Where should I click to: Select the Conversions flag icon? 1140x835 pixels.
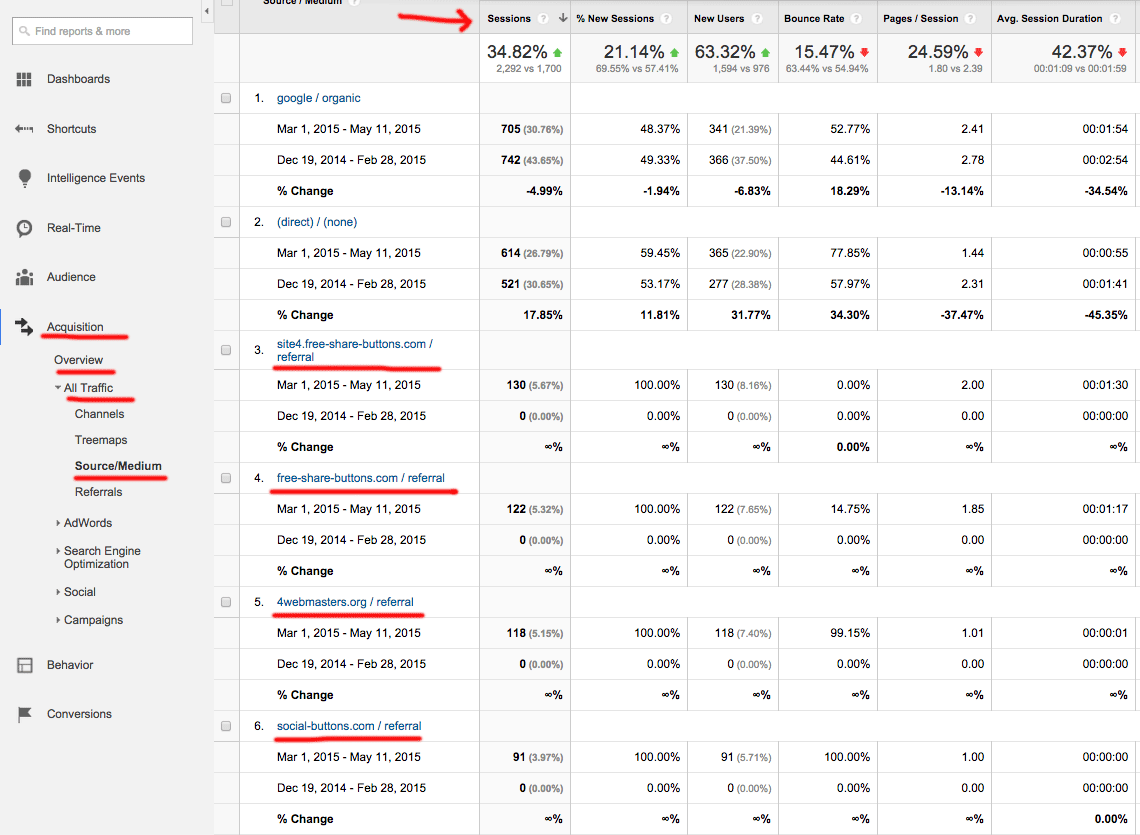[x=25, y=714]
